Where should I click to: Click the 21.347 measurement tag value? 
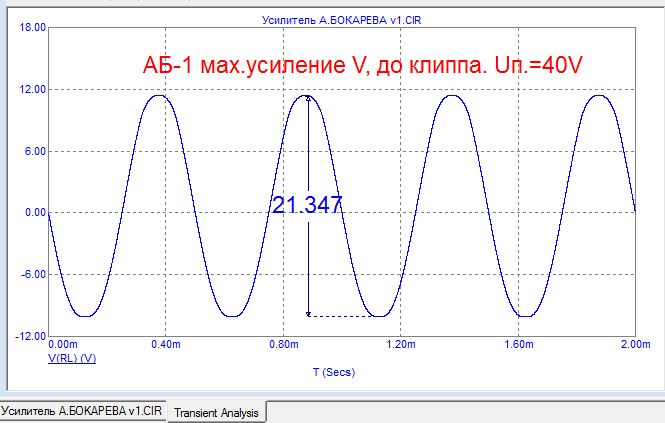coord(307,204)
